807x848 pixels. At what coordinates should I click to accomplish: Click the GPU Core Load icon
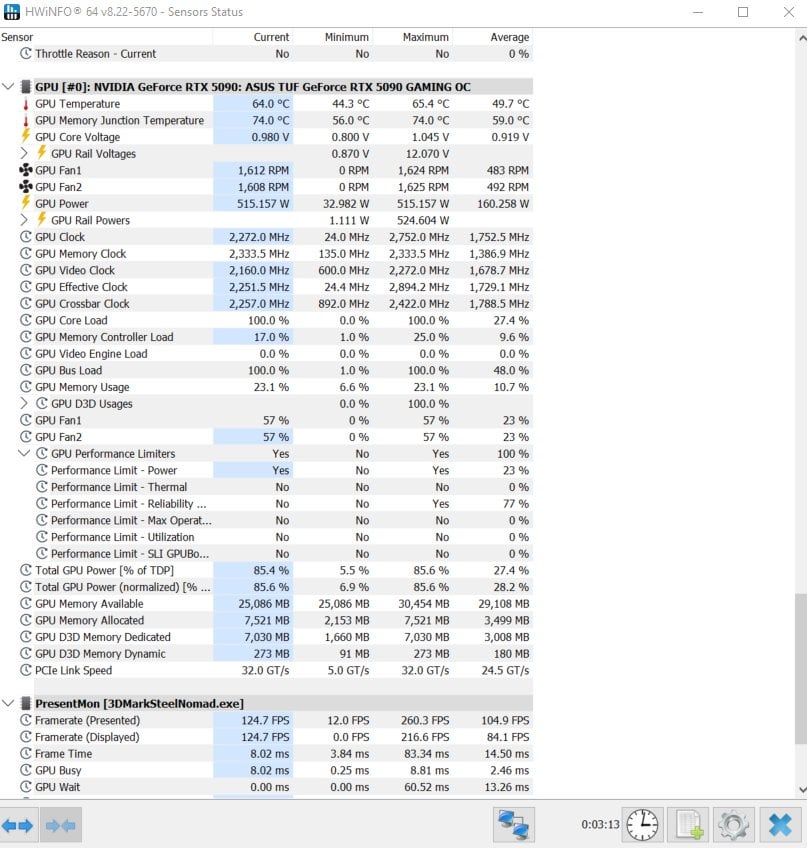25,320
